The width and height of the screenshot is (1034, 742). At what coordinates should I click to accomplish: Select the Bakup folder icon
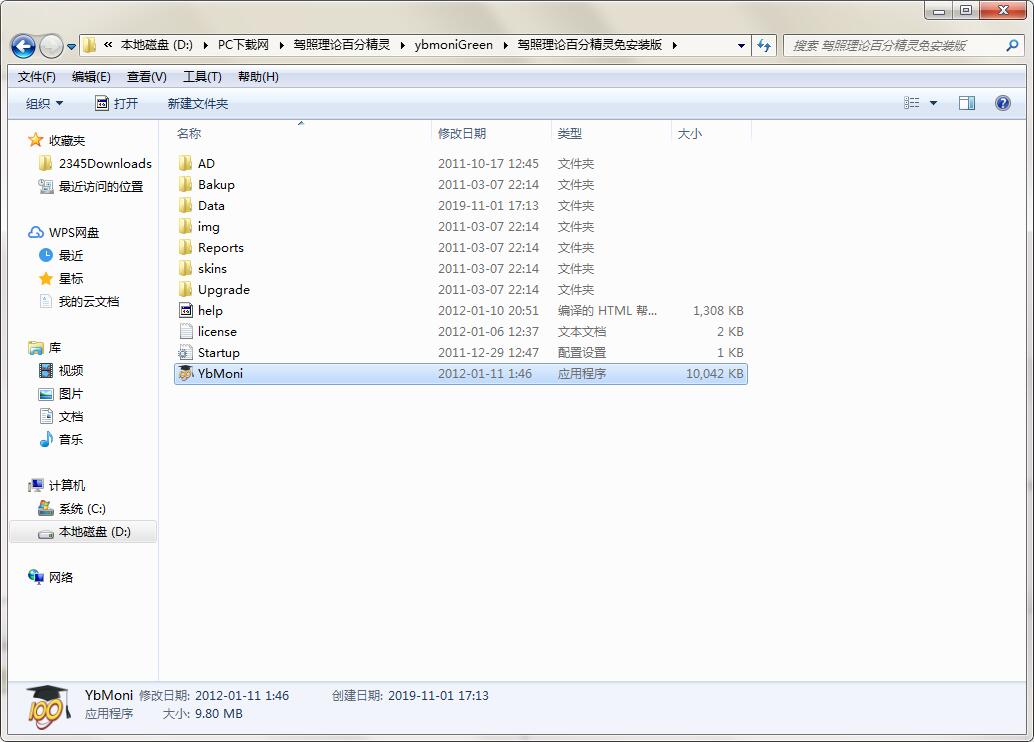pyautogui.click(x=185, y=184)
